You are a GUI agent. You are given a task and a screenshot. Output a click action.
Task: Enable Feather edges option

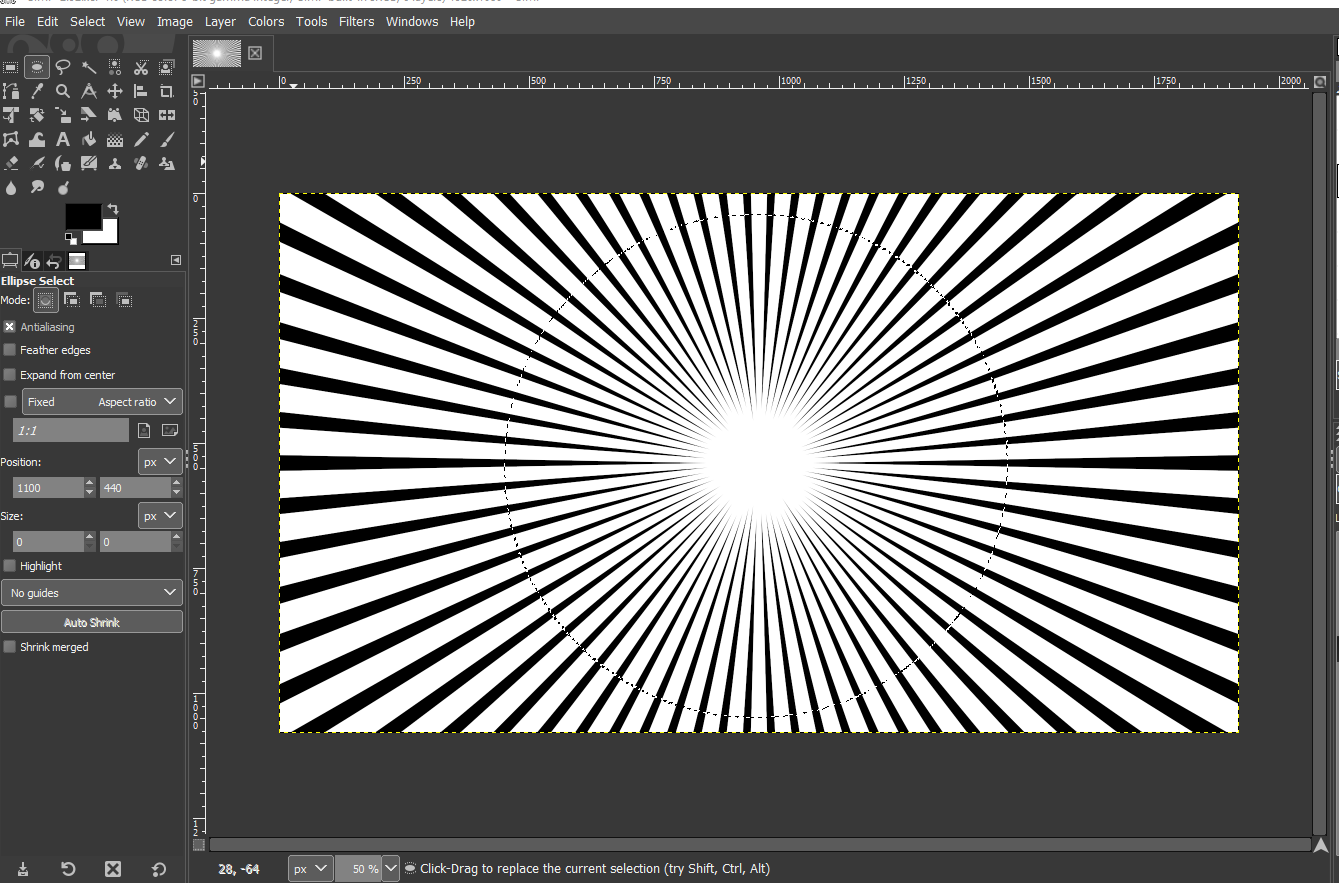click(10, 350)
